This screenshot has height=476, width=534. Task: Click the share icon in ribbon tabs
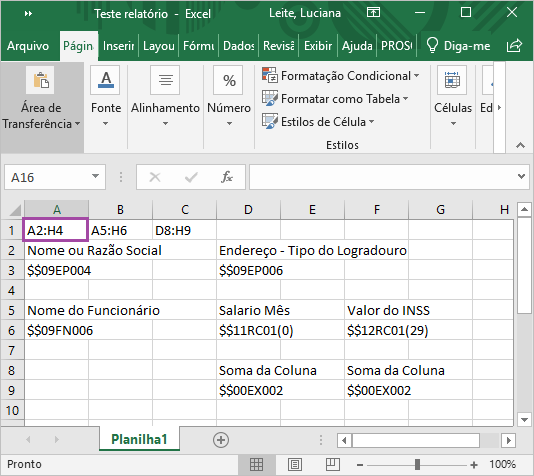pos(514,45)
